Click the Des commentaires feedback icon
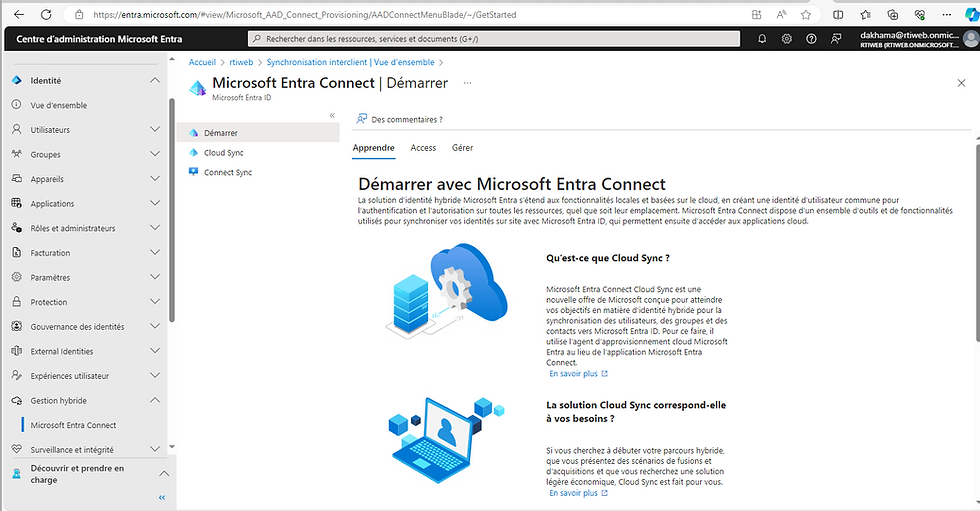Screen dimensions: 980x511 tap(361, 119)
